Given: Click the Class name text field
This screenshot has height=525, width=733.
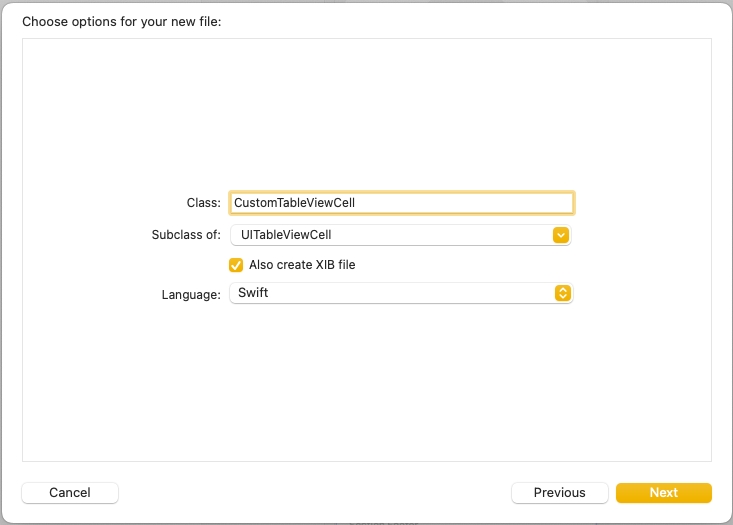Looking at the screenshot, I should [x=400, y=203].
